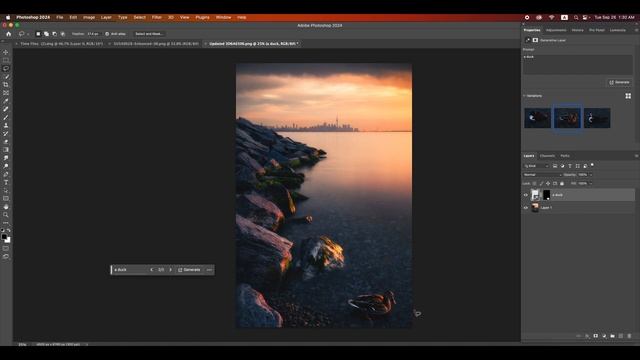Choose Subtract from Selection mode
Screen dimensions: 640x360
(54, 34)
